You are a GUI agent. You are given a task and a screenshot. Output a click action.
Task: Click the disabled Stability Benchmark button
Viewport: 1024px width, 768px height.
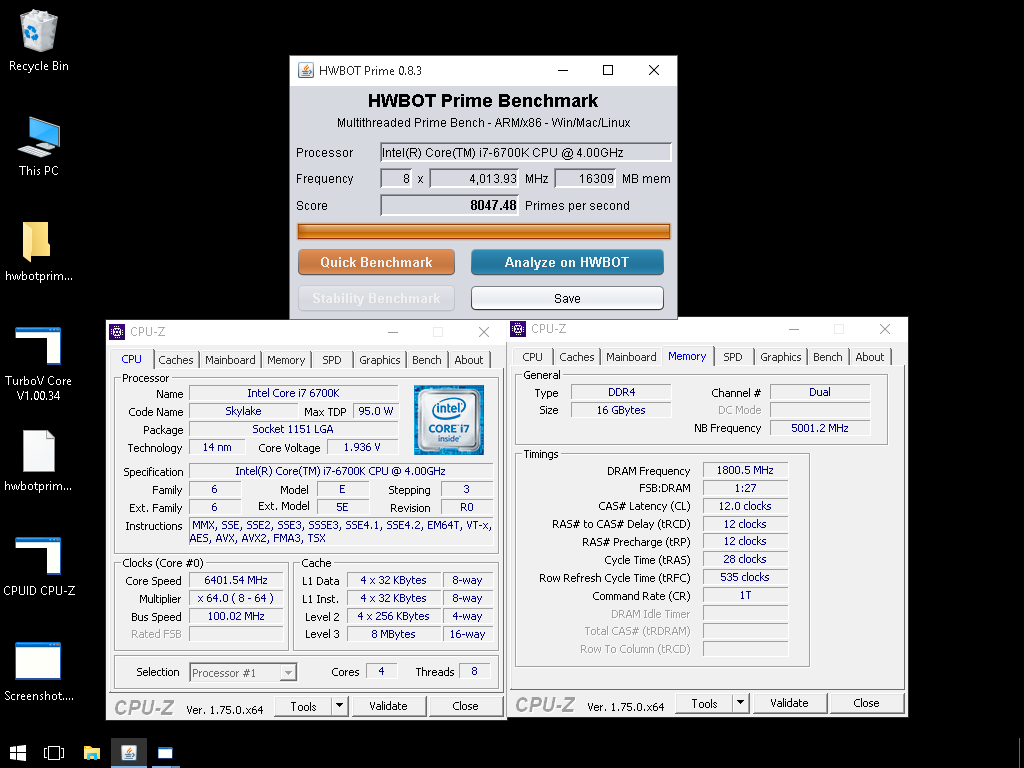click(x=376, y=298)
